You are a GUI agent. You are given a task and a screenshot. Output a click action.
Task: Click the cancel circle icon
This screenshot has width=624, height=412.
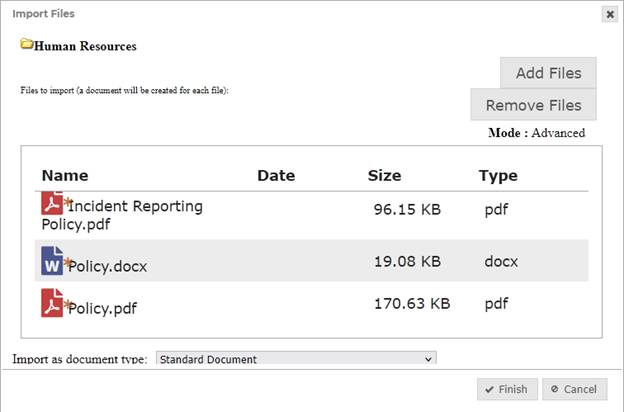point(554,389)
